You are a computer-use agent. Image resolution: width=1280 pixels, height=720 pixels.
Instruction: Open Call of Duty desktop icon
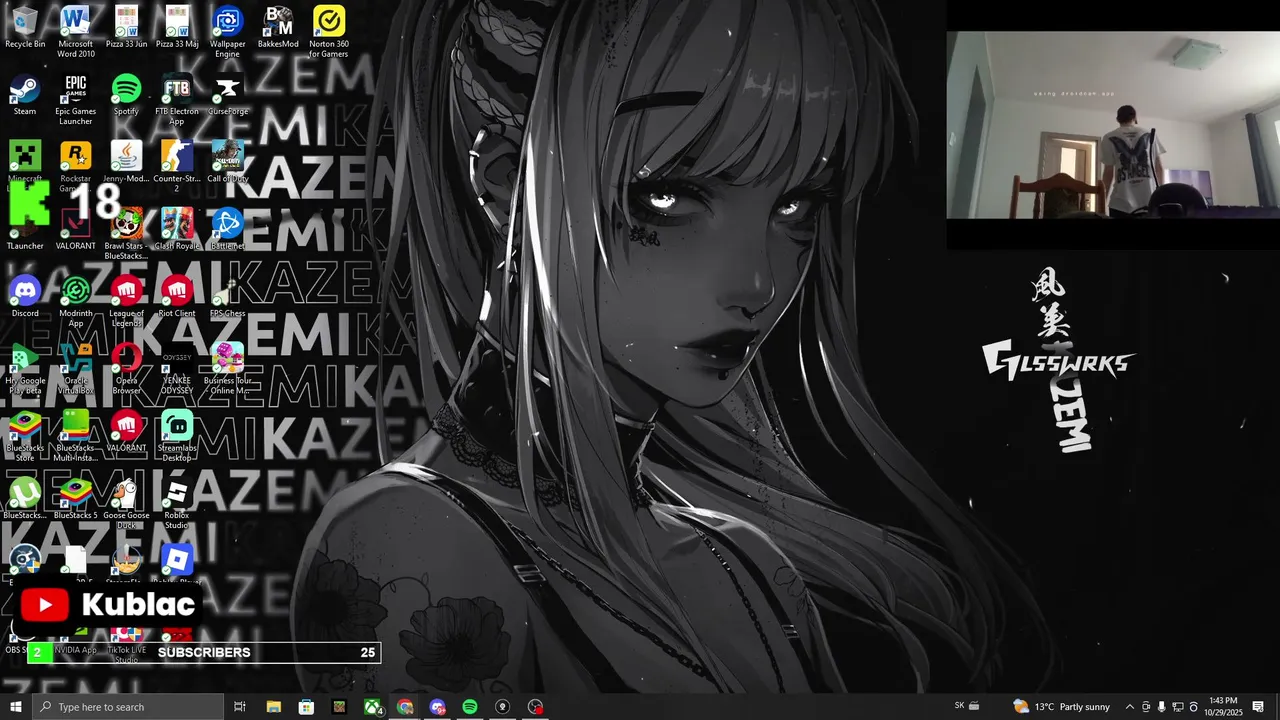(227, 162)
